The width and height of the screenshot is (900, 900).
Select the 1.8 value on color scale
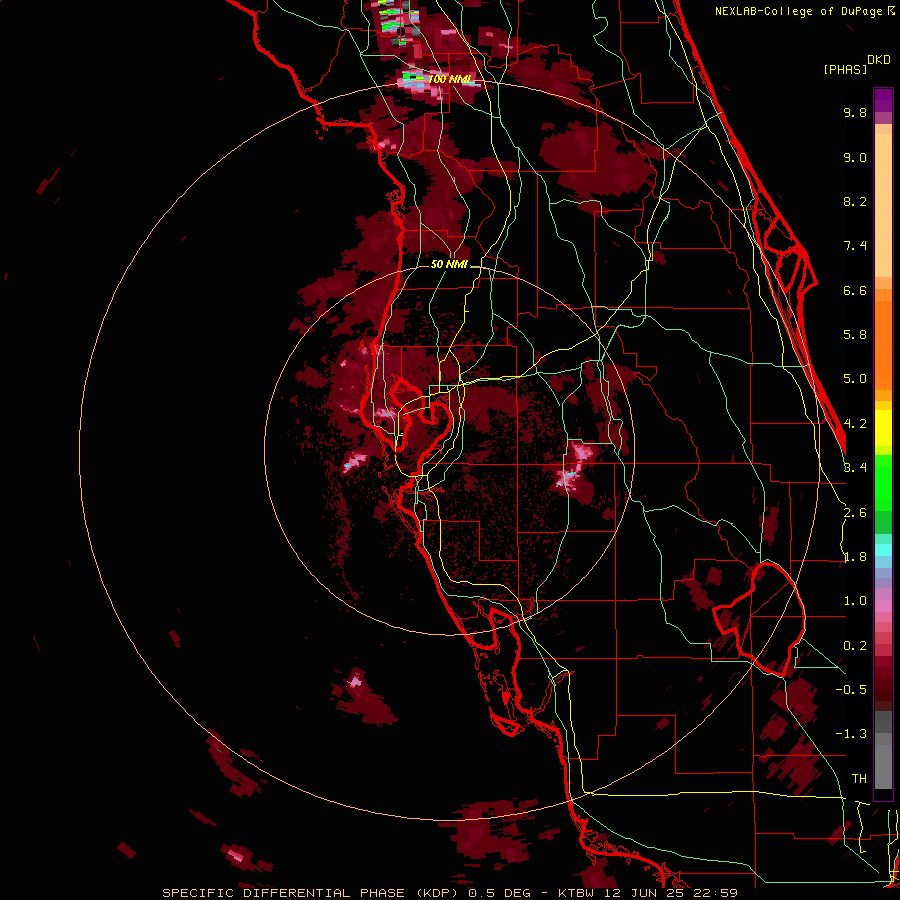[x=855, y=557]
